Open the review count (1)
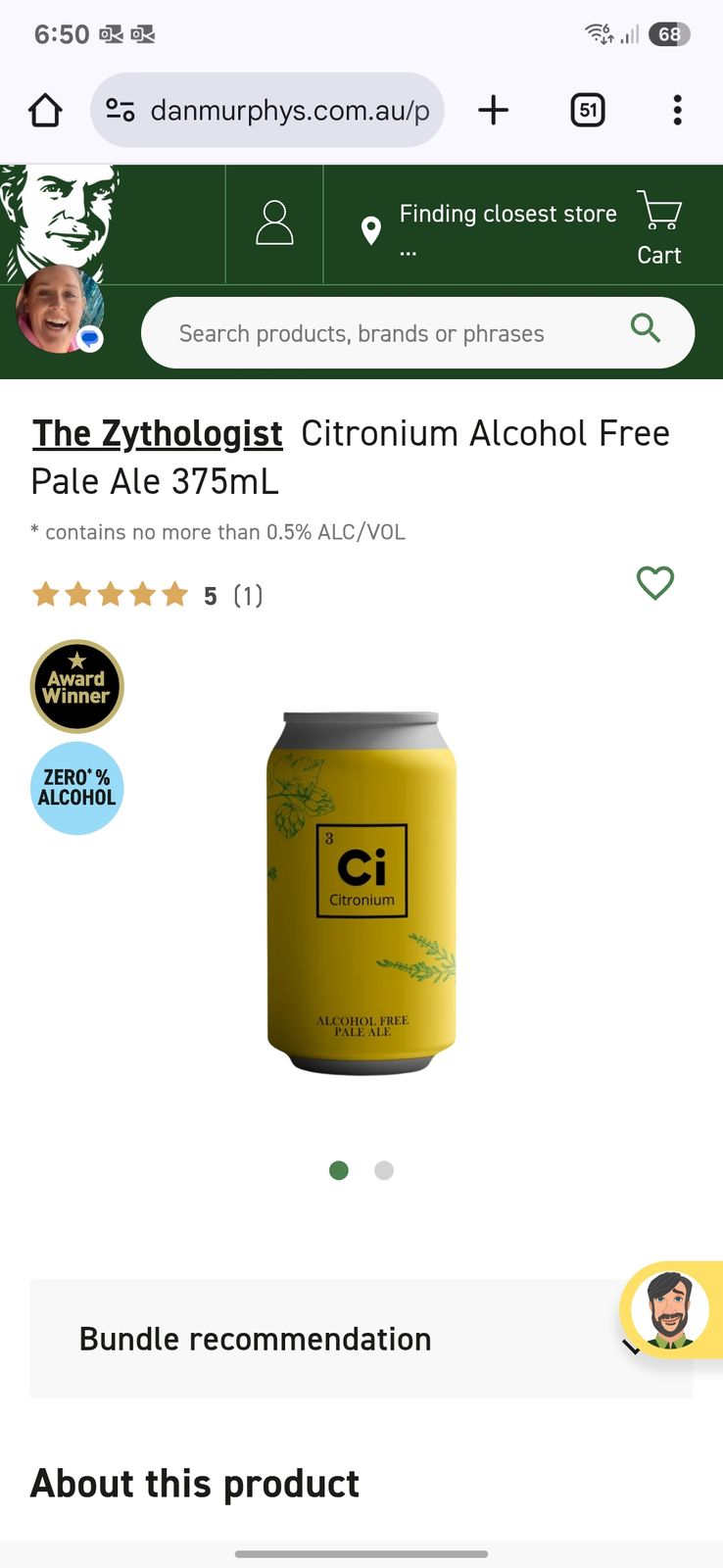The height and width of the screenshot is (1568, 723). (x=248, y=596)
